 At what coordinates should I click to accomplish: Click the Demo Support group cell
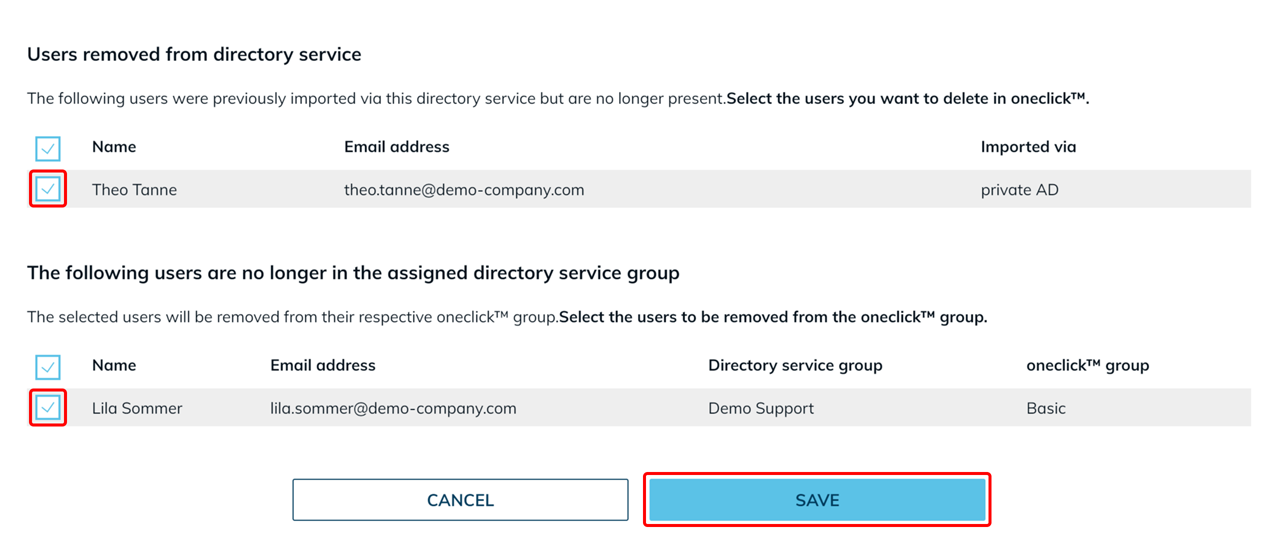(761, 408)
